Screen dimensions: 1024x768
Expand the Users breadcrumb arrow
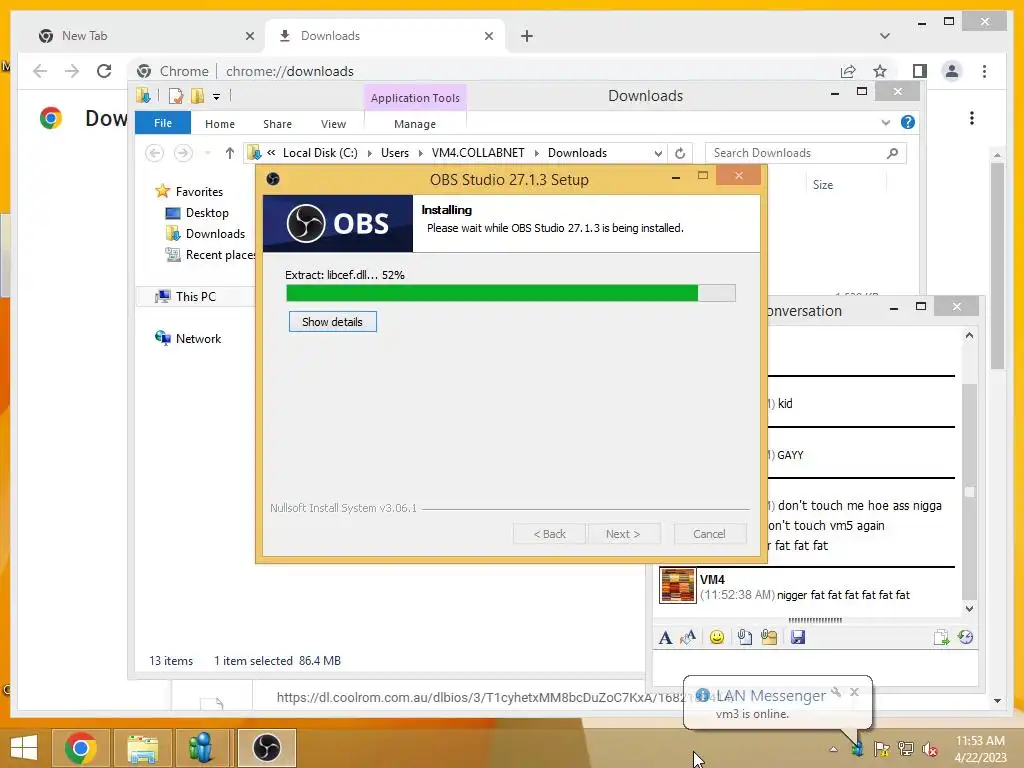pyautogui.click(x=421, y=153)
